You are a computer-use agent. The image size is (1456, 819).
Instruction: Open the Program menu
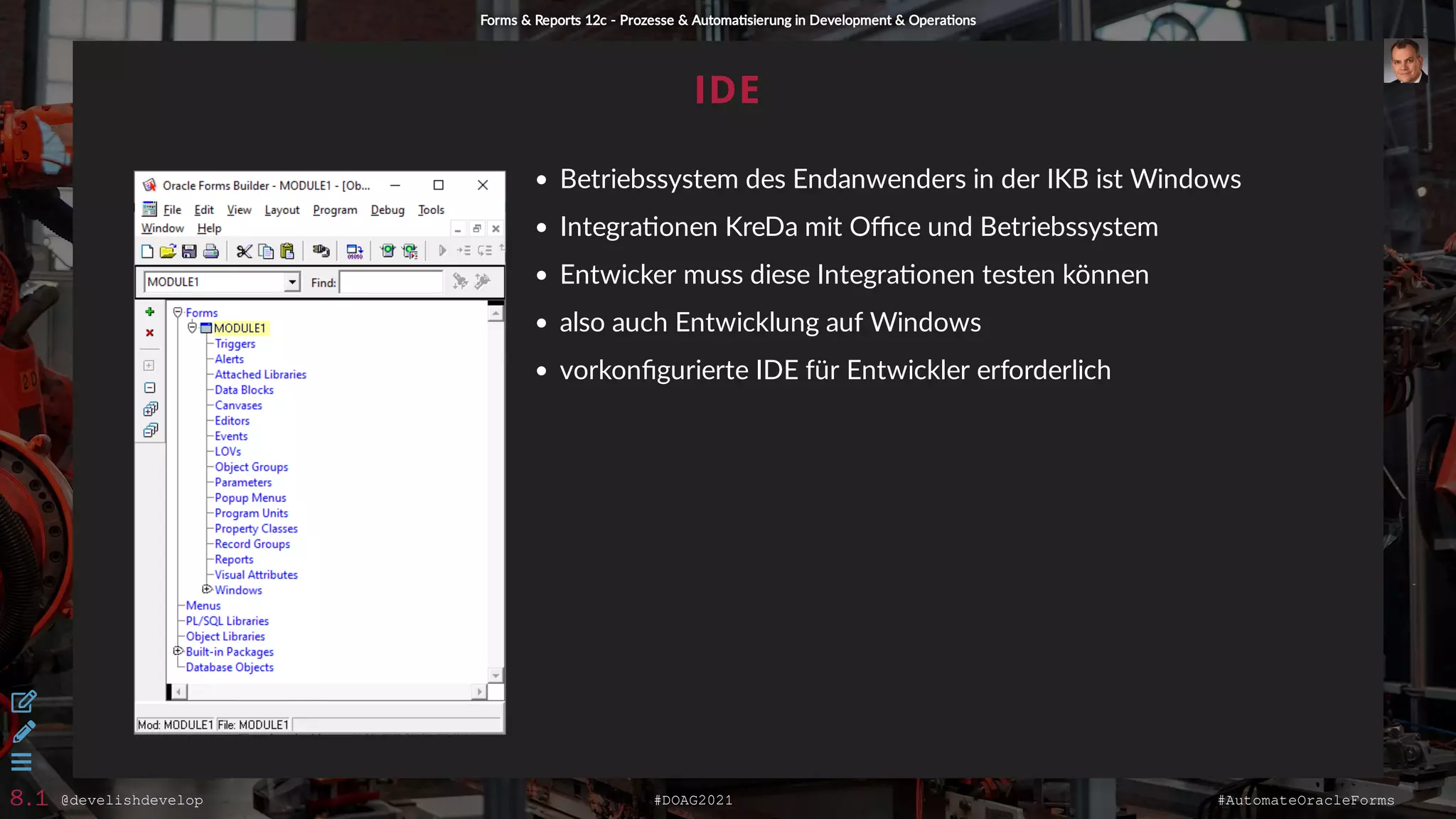tap(335, 210)
